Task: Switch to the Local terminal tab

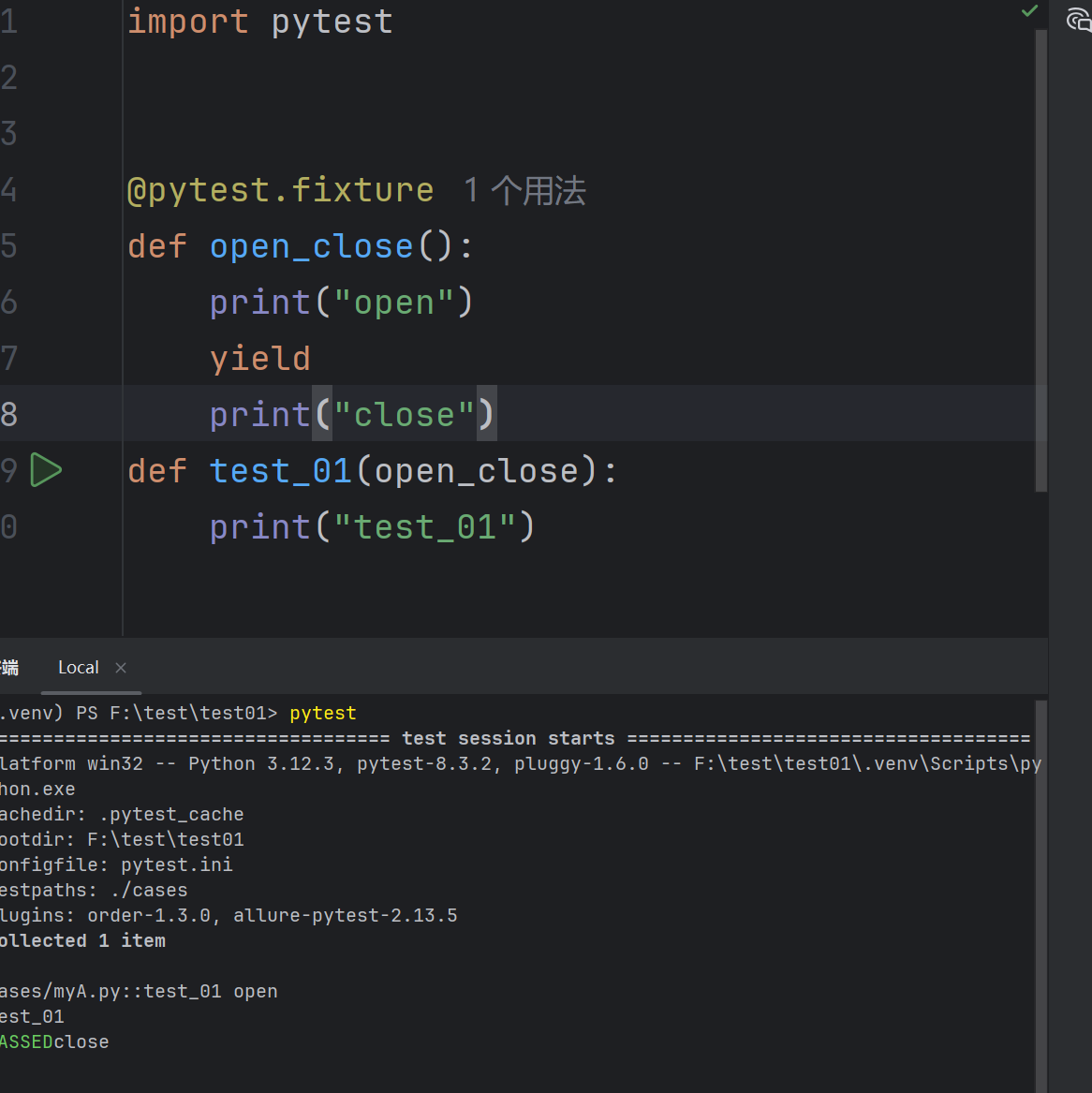Action: [x=78, y=668]
